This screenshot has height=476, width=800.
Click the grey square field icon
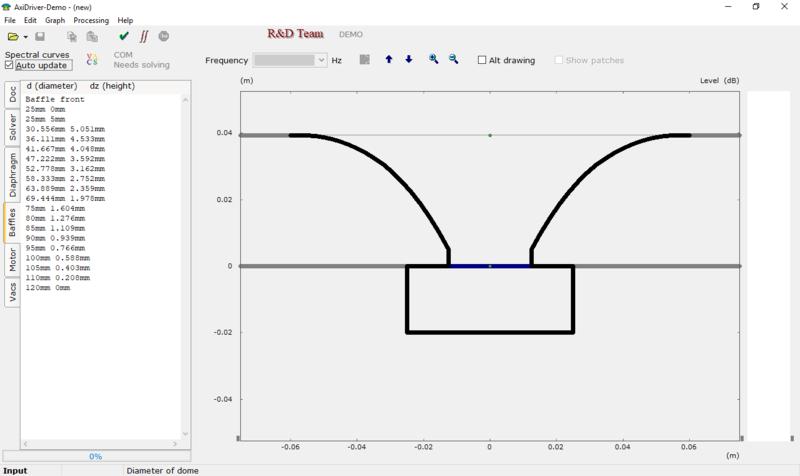click(x=364, y=60)
